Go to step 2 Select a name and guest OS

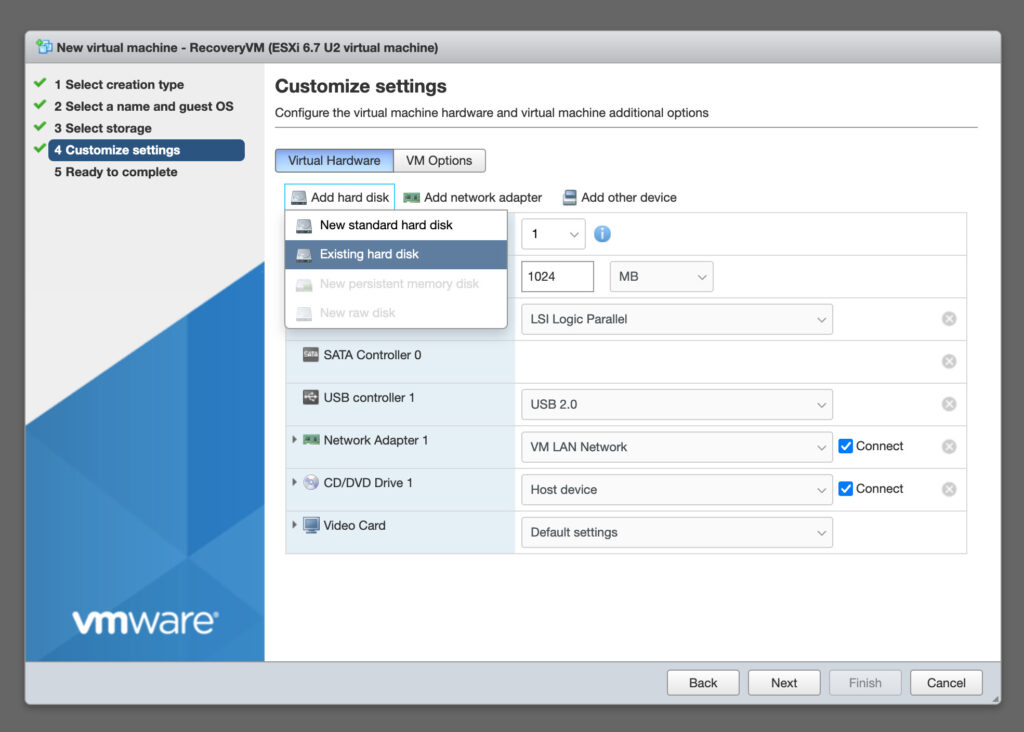[144, 106]
